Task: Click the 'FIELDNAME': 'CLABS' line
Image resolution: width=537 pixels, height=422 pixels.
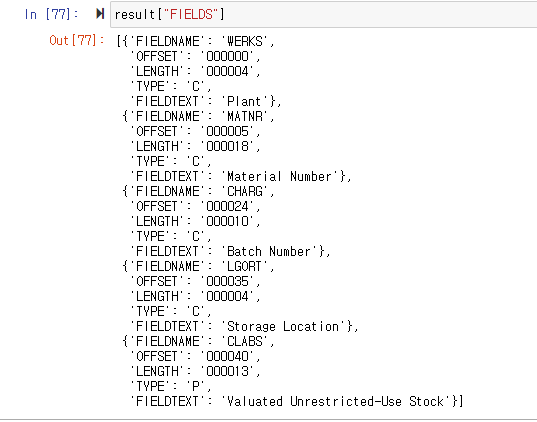Action: (x=199, y=342)
